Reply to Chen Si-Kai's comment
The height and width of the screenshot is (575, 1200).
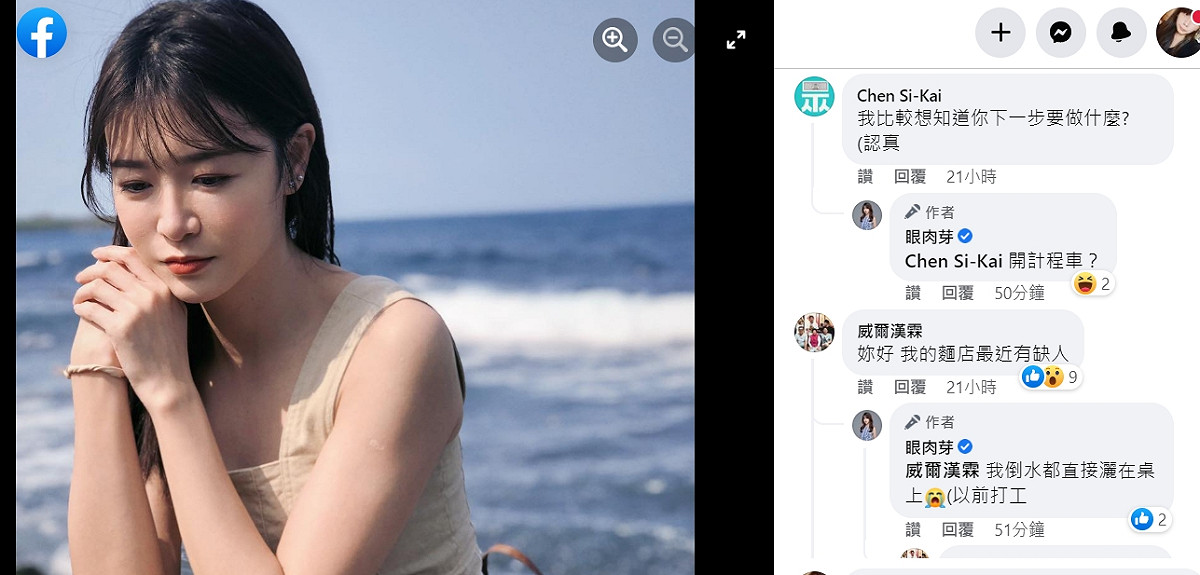click(910, 177)
